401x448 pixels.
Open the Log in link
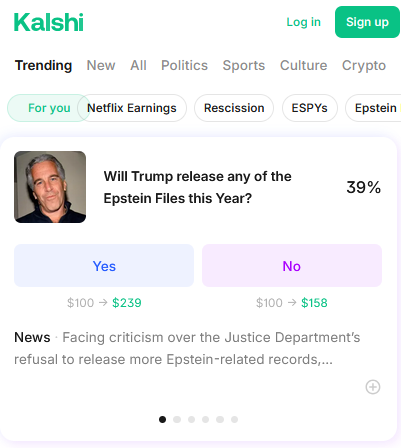pos(304,22)
